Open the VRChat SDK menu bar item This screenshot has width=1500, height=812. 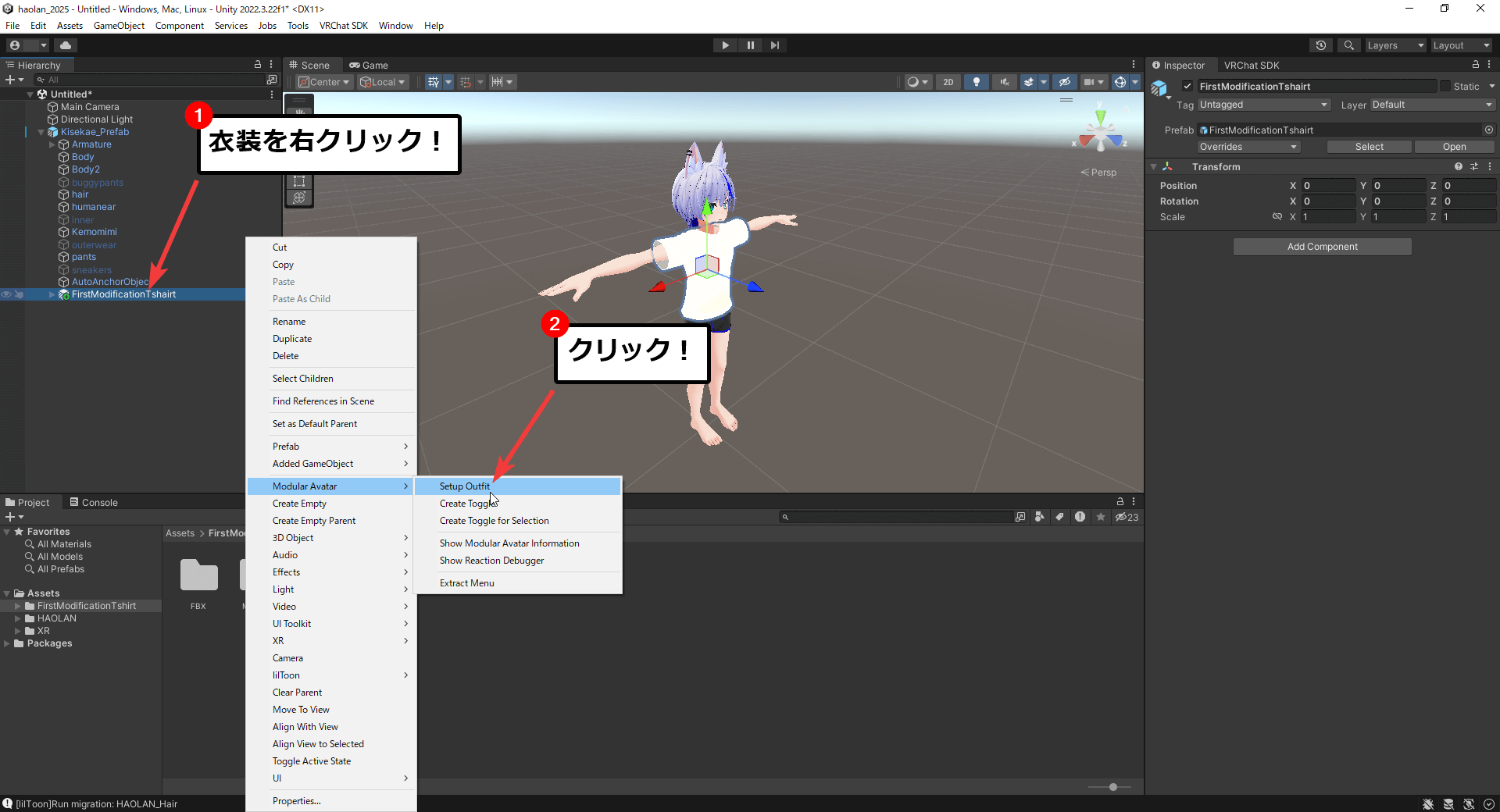[x=343, y=26]
